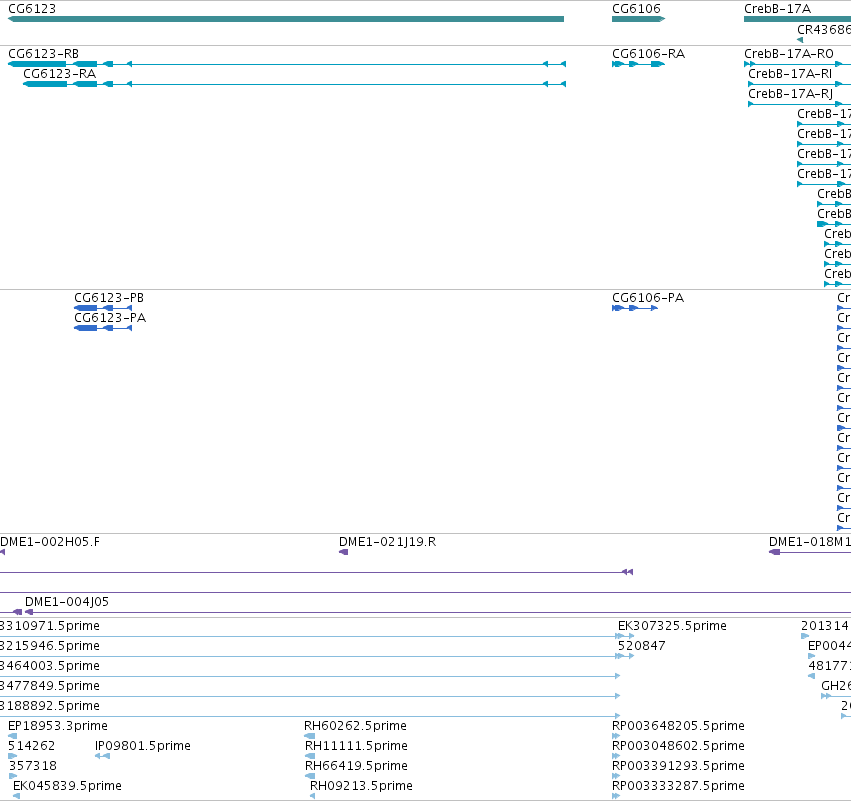851x801 pixels.
Task: Select the DME1-021J19.R clone end
Action: (x=344, y=552)
